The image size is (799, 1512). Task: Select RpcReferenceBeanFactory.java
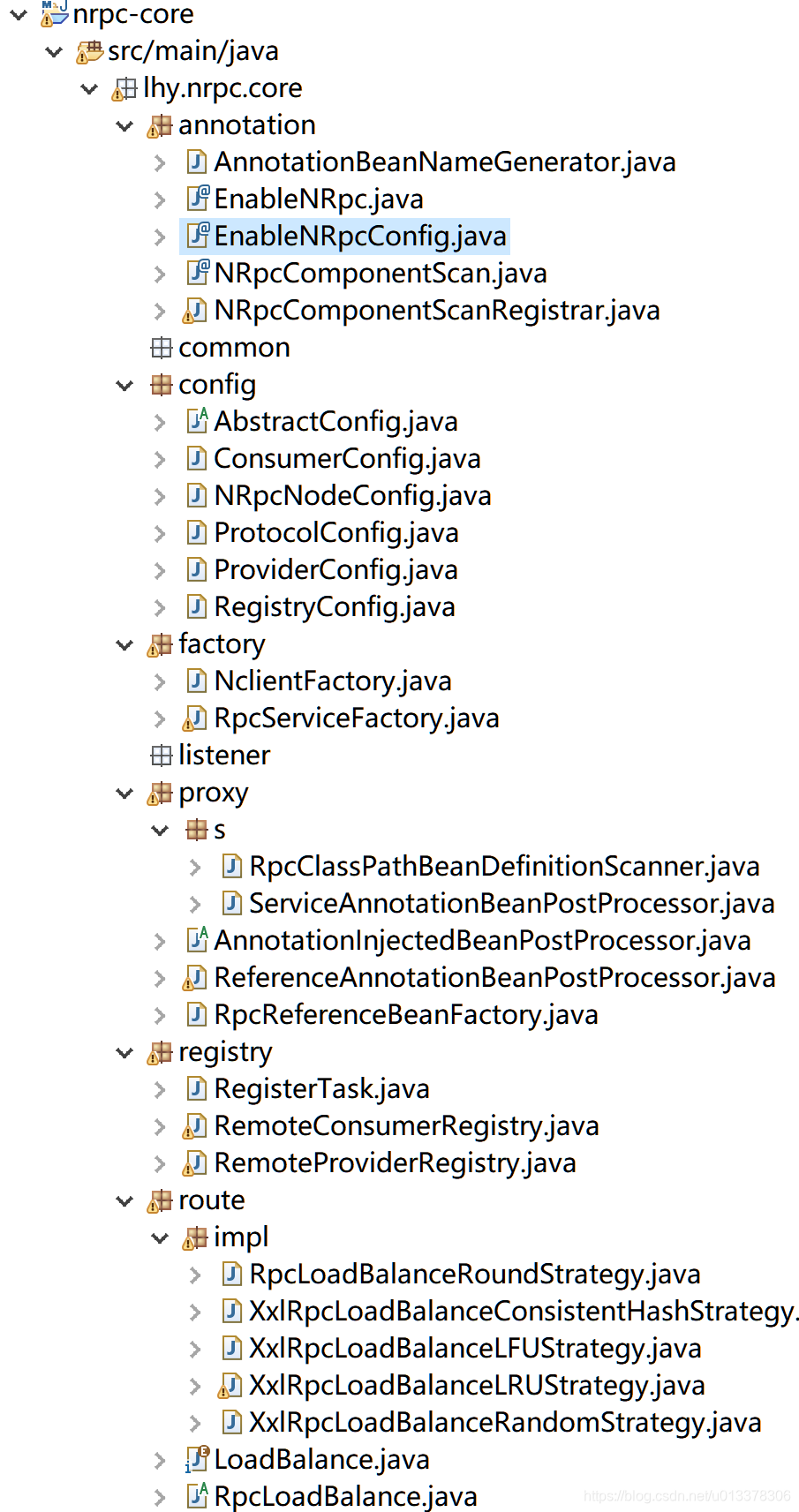406,1015
